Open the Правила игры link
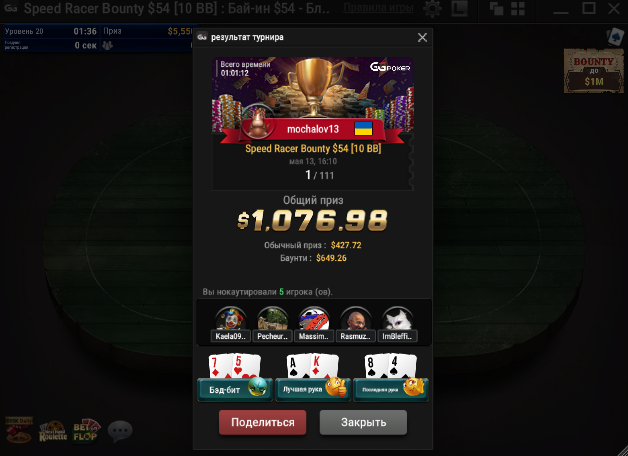Viewport: 628px width, 456px height. pyautogui.click(x=378, y=8)
